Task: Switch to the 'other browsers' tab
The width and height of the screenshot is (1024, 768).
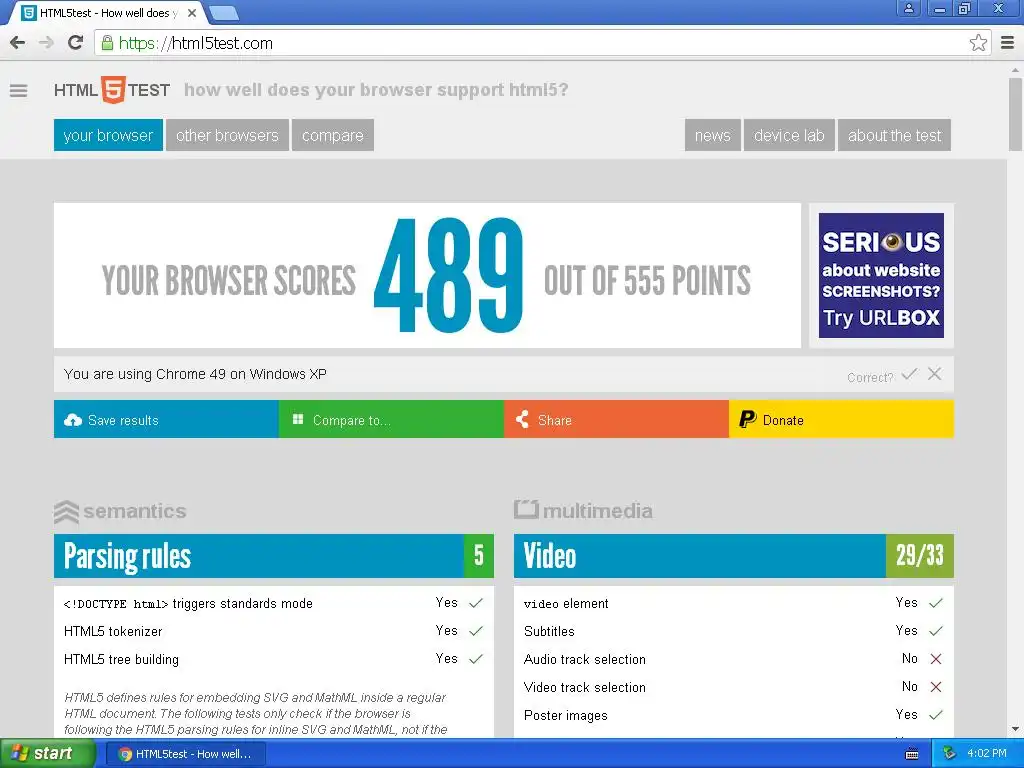Action: pyautogui.click(x=227, y=135)
